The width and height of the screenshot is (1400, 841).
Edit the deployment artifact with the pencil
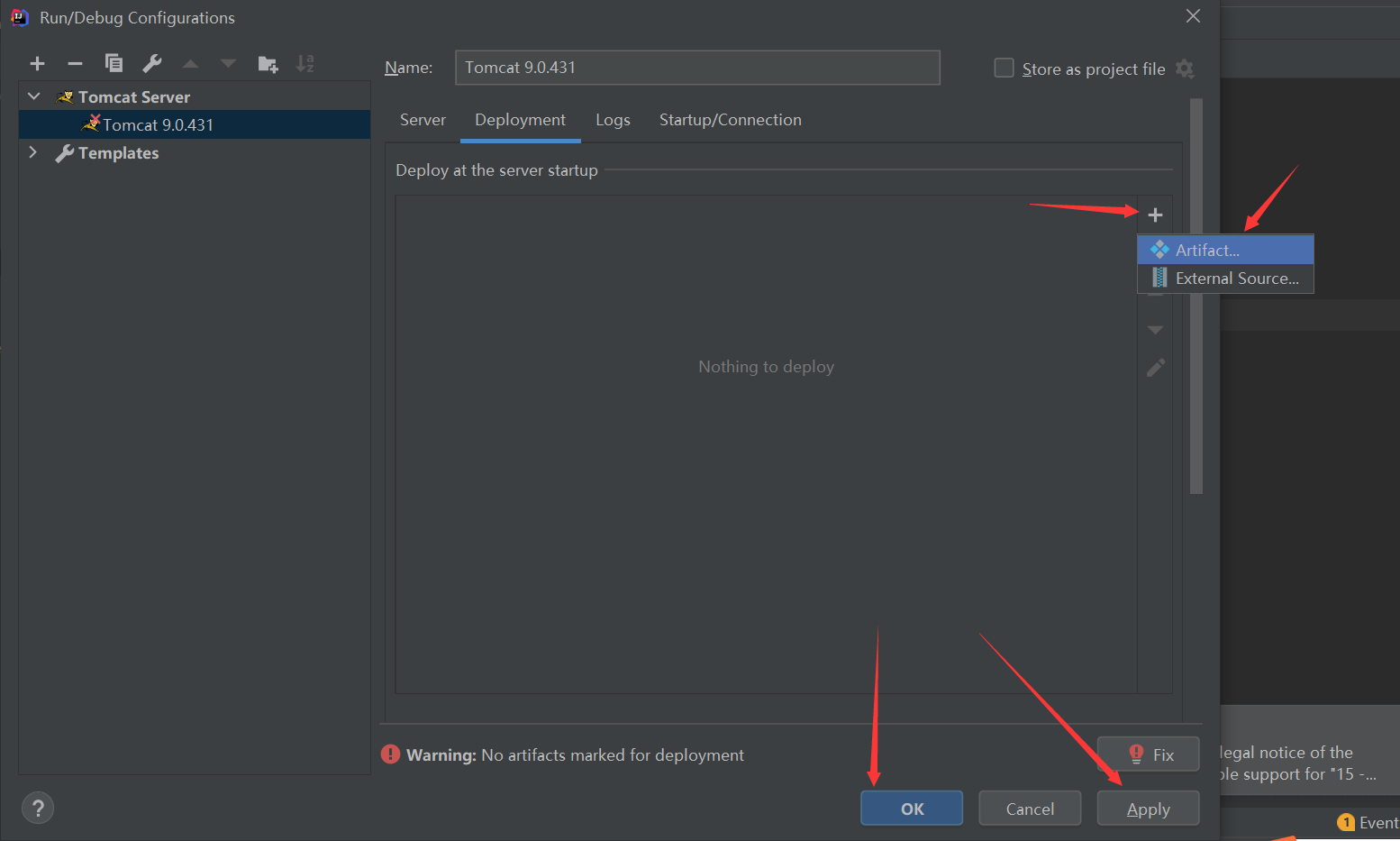coord(1155,368)
